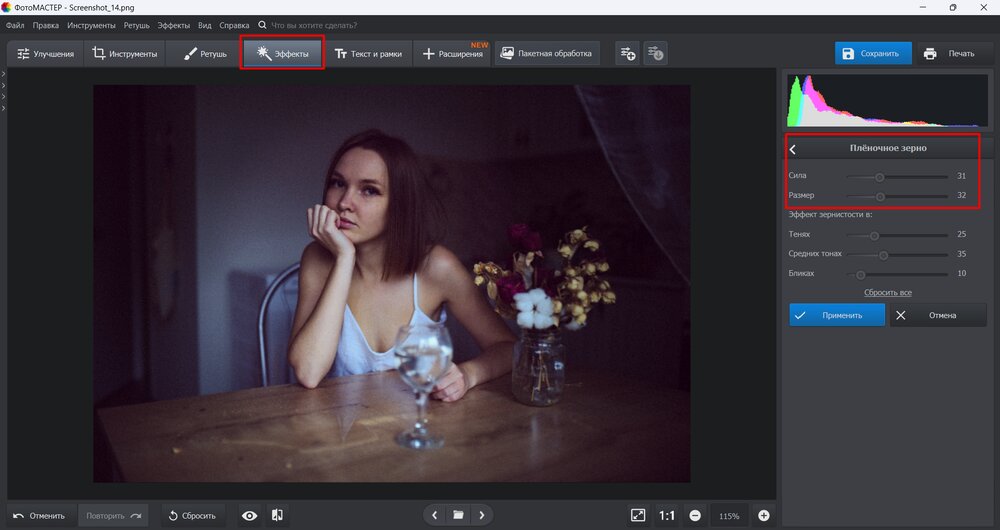Zoom in with the plus icon
Image resolution: width=1000 pixels, height=530 pixels.
[764, 515]
